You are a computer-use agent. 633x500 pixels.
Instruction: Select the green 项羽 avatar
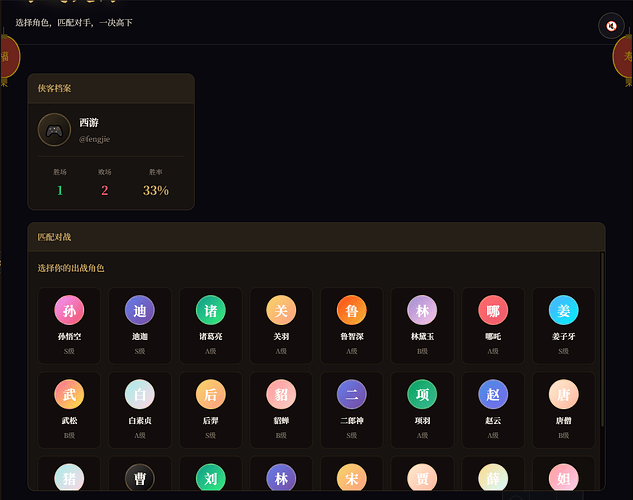coord(422,394)
